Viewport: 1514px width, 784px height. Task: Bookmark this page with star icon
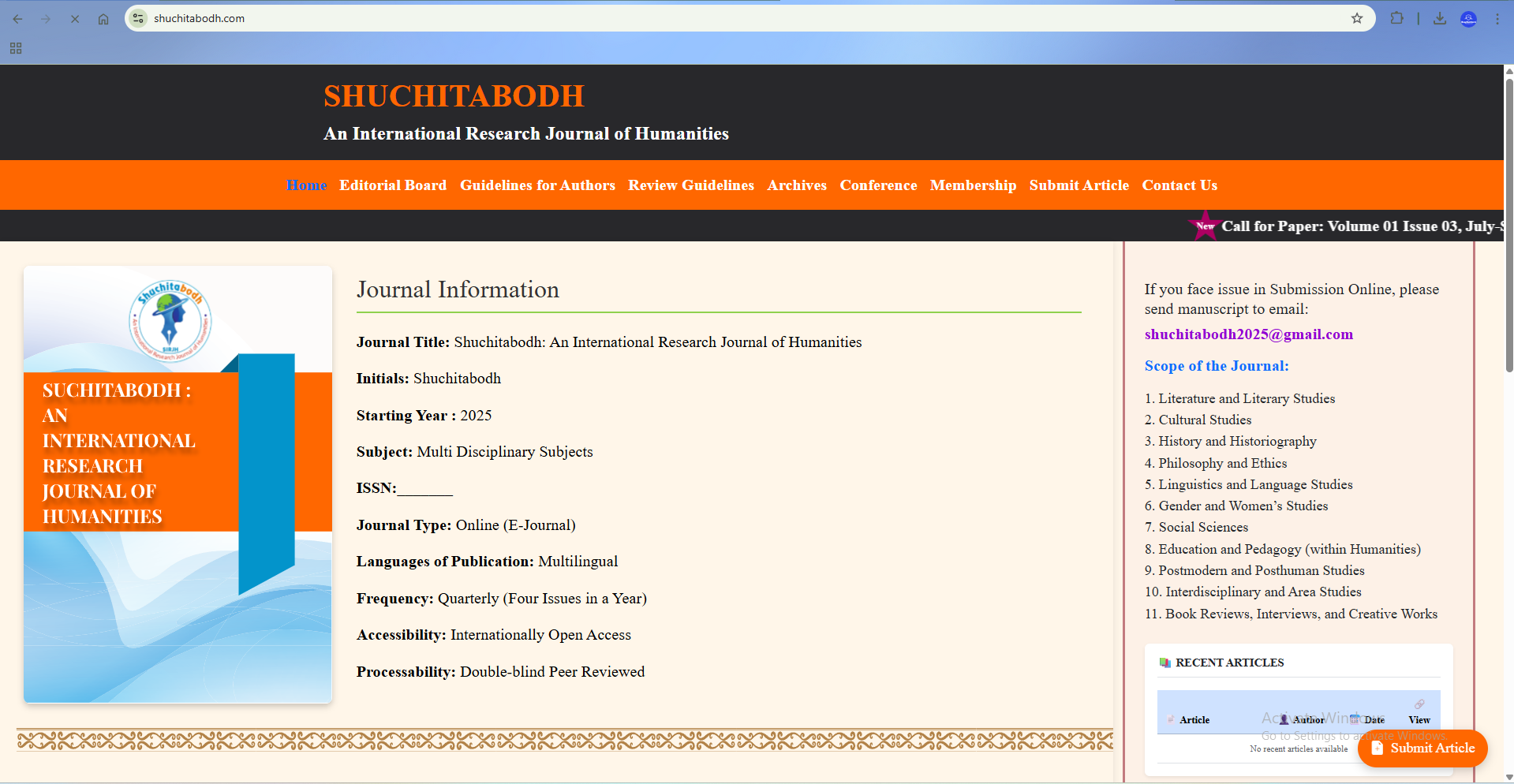(1357, 18)
